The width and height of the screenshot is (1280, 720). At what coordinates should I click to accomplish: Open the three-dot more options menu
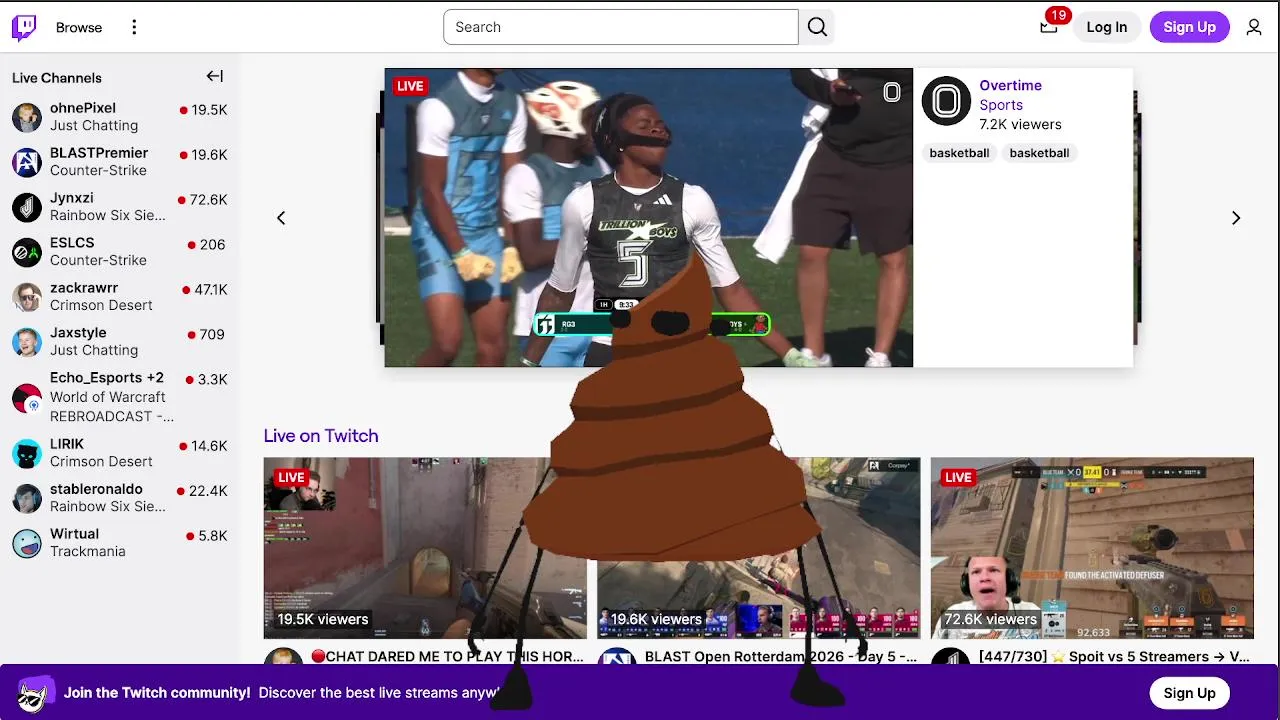tap(134, 27)
